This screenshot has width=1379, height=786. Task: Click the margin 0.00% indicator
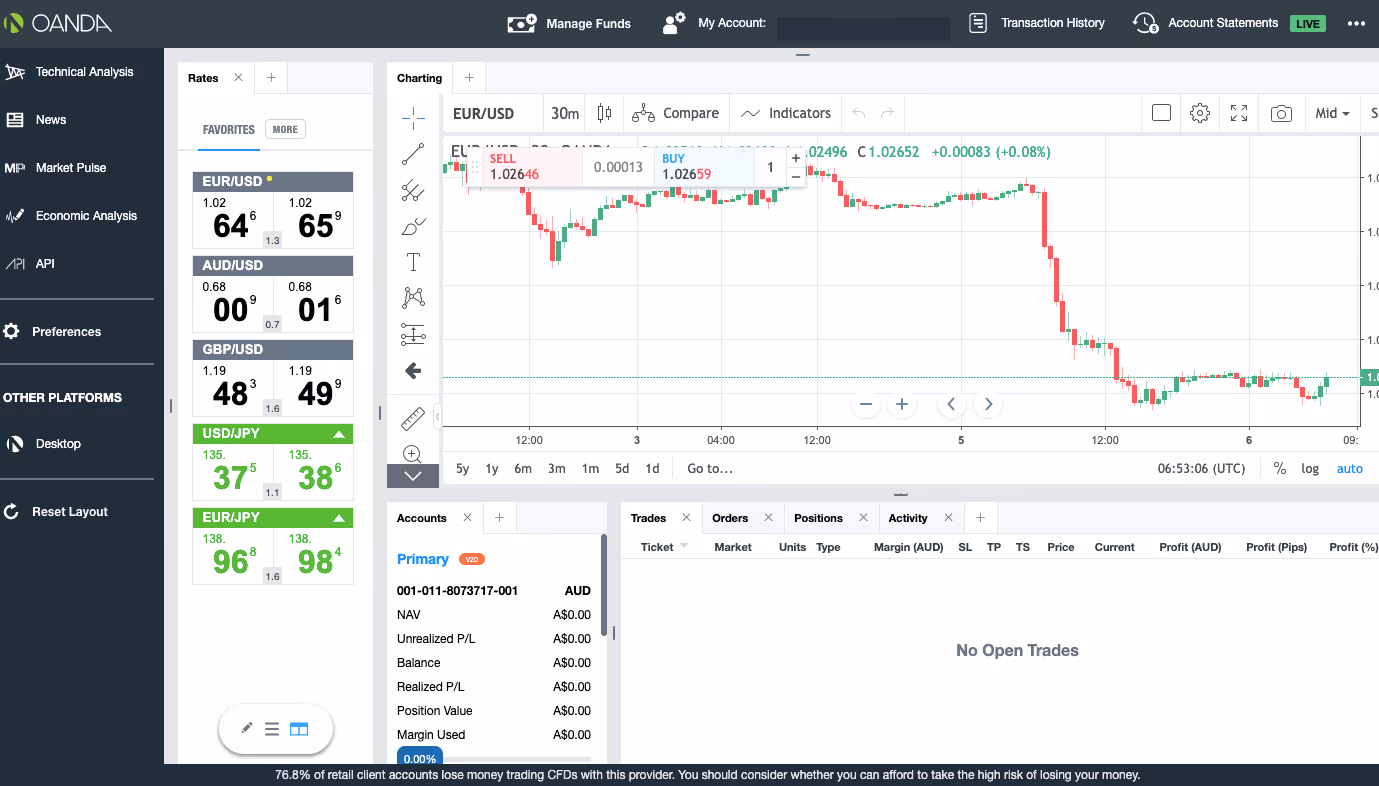(420, 759)
